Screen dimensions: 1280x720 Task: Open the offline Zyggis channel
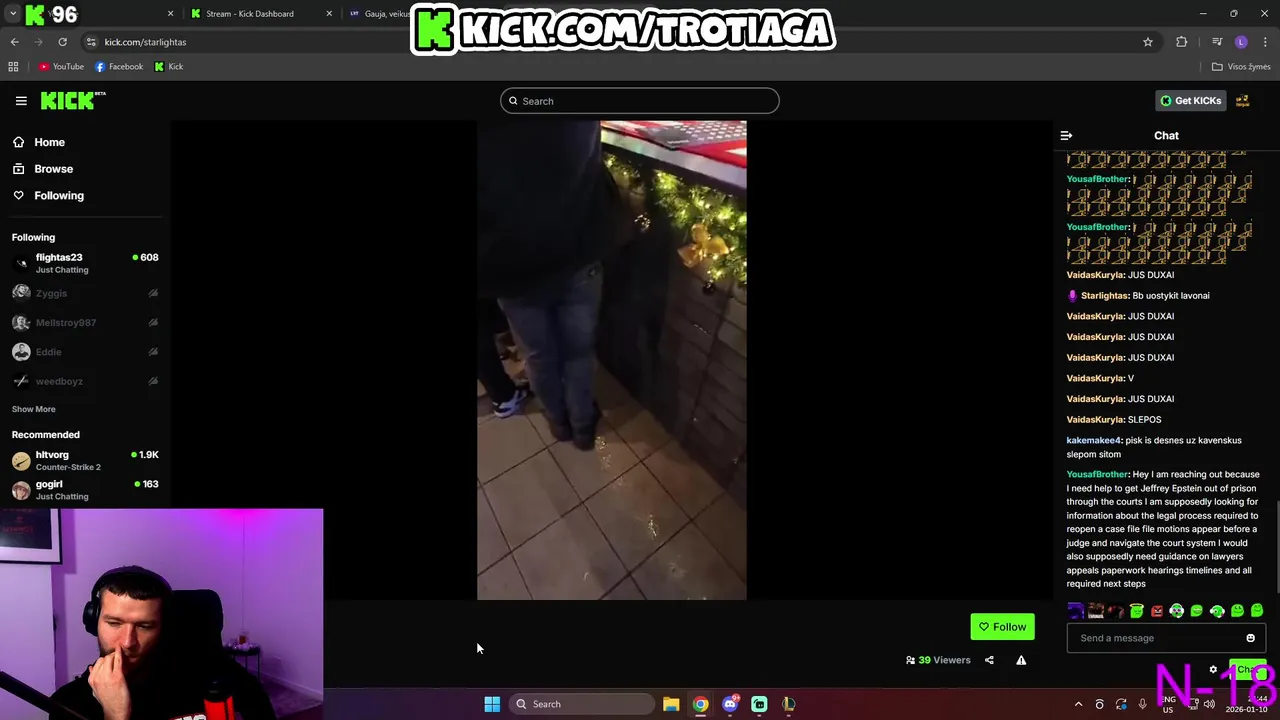[85, 293]
